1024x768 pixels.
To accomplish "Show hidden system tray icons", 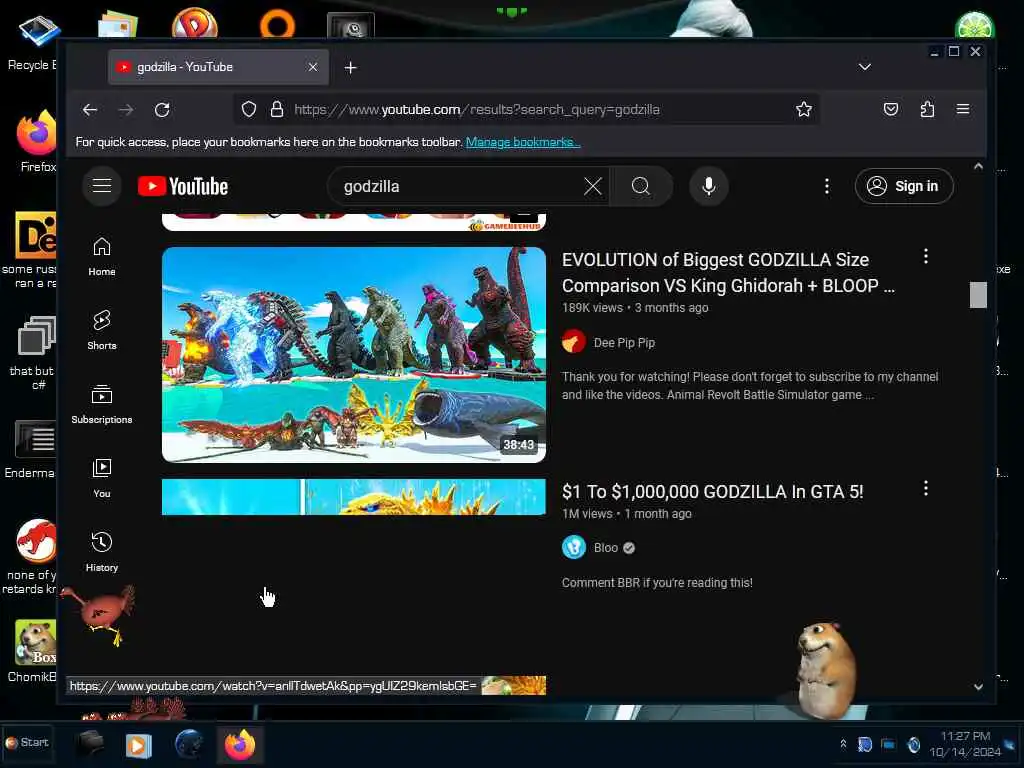I will pyautogui.click(x=843, y=744).
